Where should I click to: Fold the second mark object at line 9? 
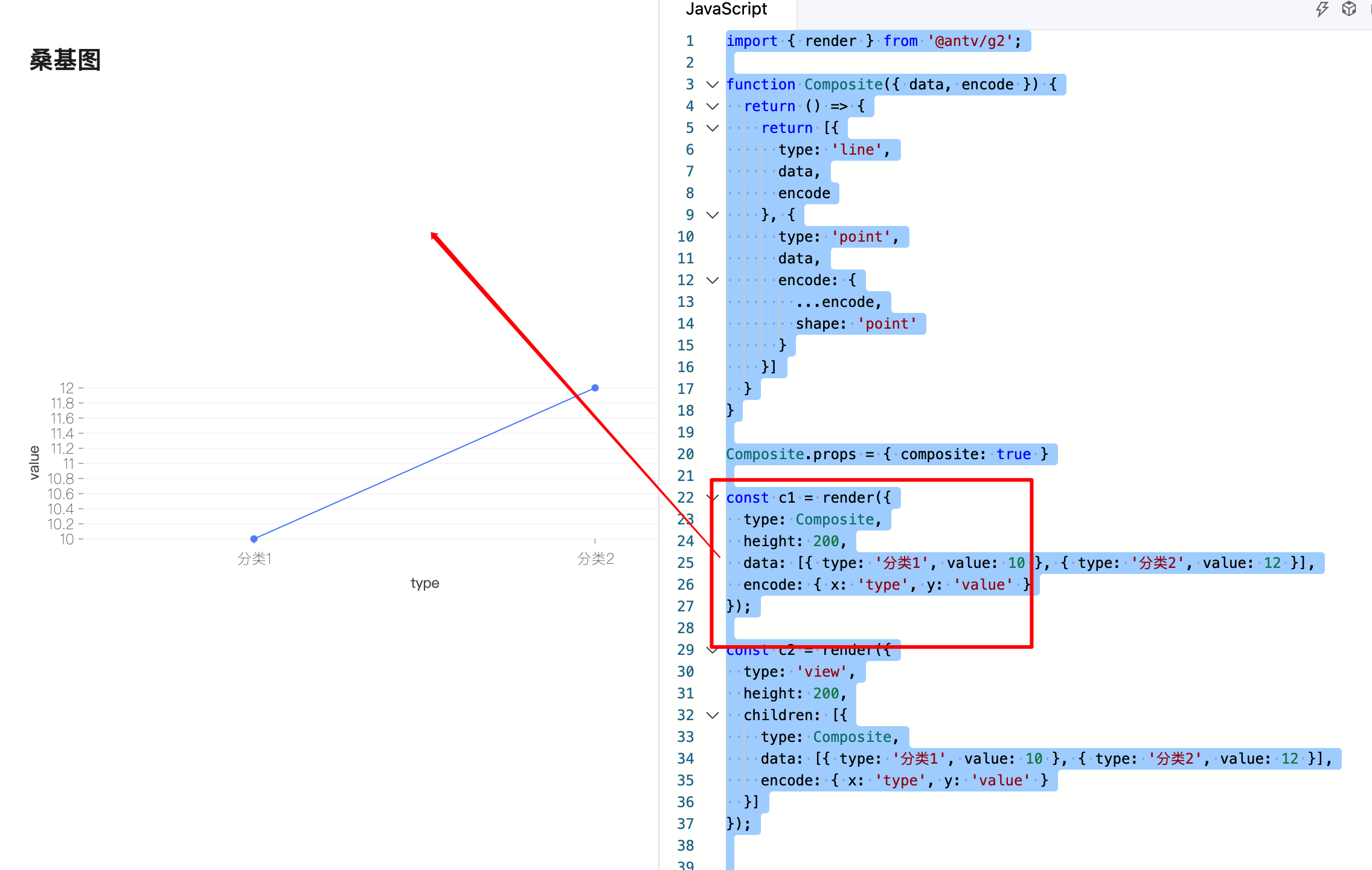713,215
